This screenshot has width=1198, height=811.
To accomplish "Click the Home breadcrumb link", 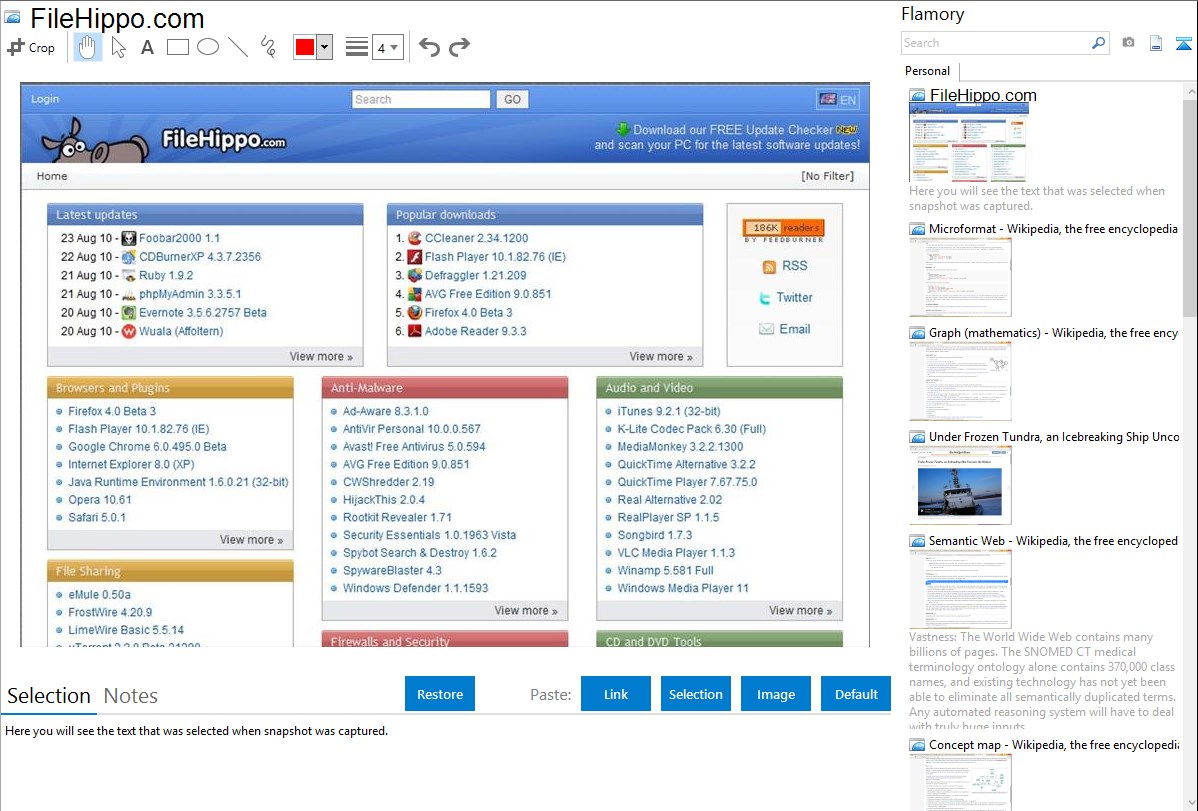I will click(x=52, y=176).
